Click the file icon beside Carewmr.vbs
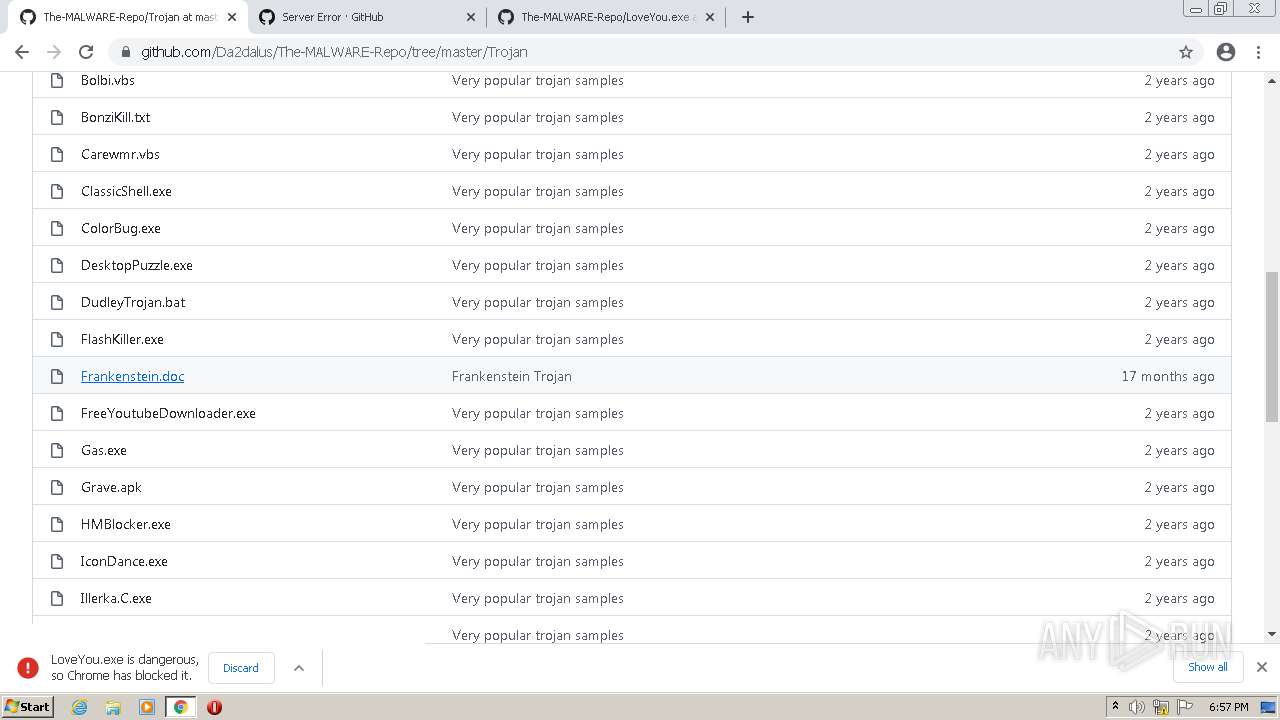Screen dimensions: 1280x720 57,154
